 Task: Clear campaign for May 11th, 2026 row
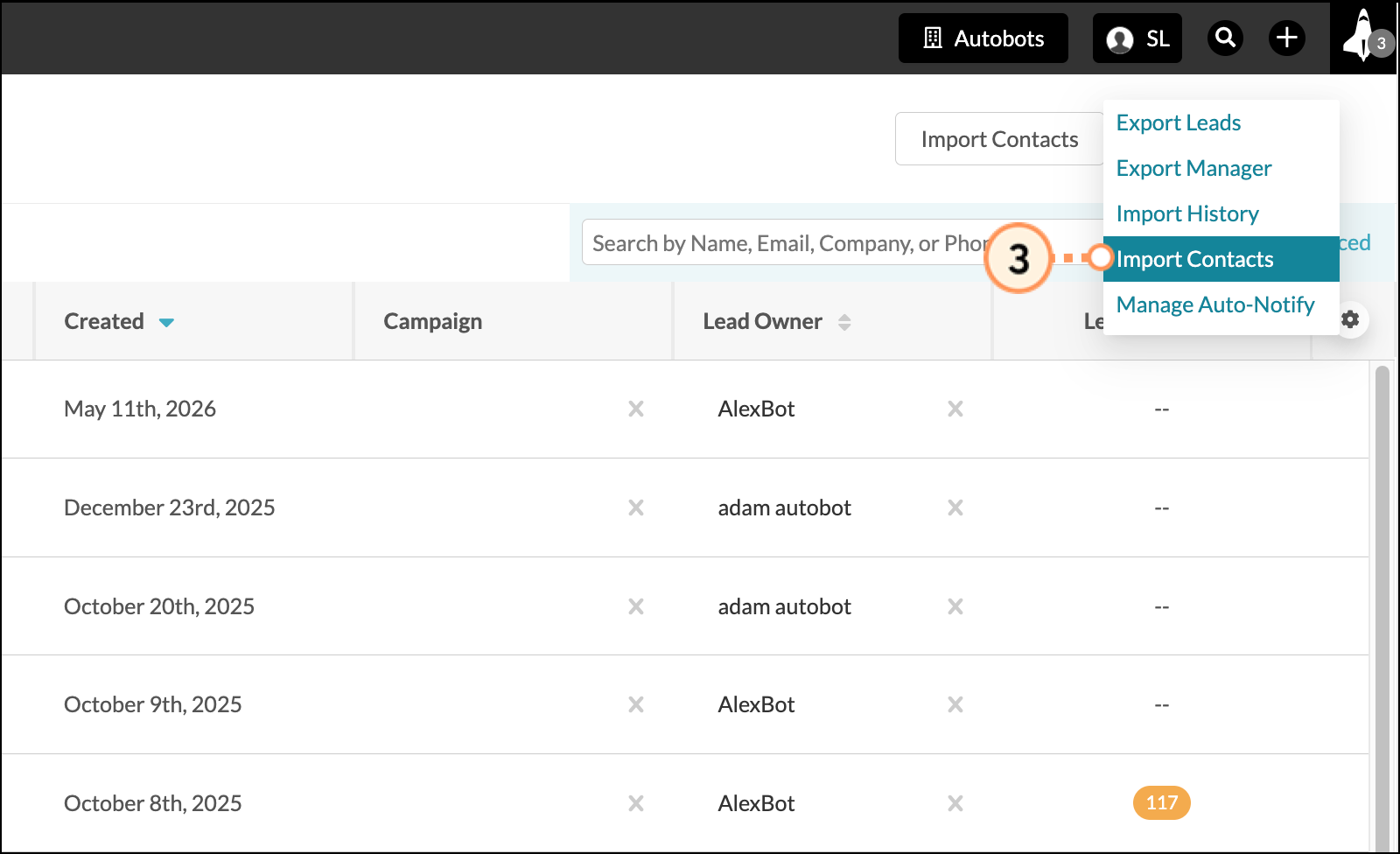click(x=636, y=409)
